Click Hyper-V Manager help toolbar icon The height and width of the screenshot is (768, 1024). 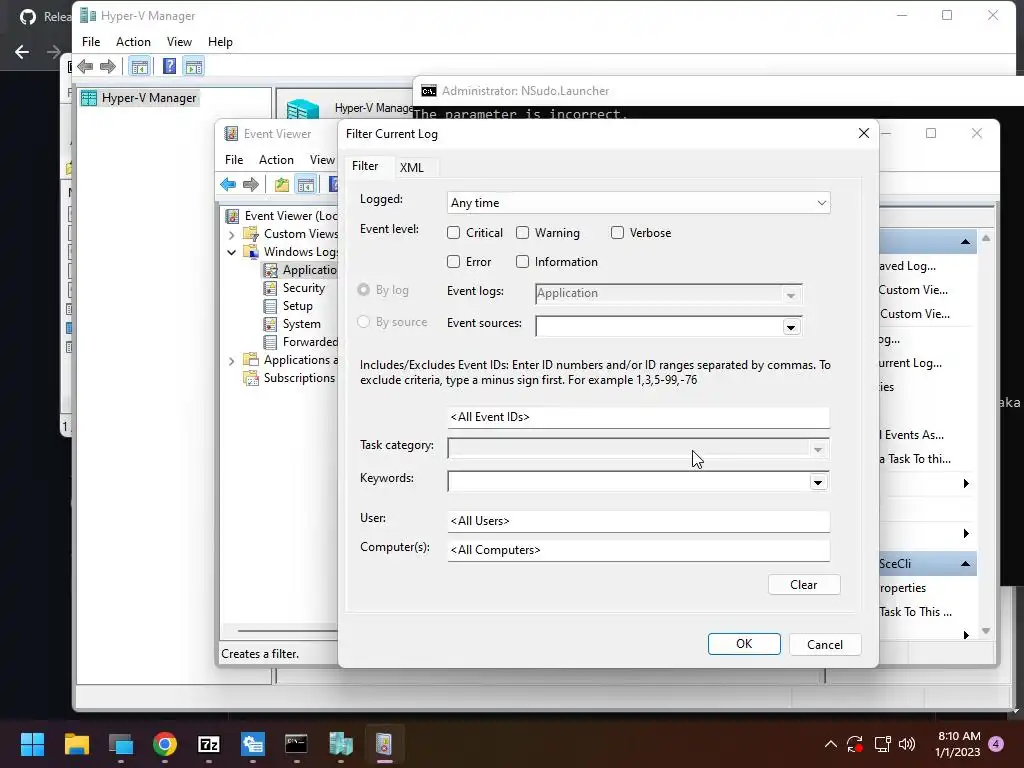click(x=169, y=66)
